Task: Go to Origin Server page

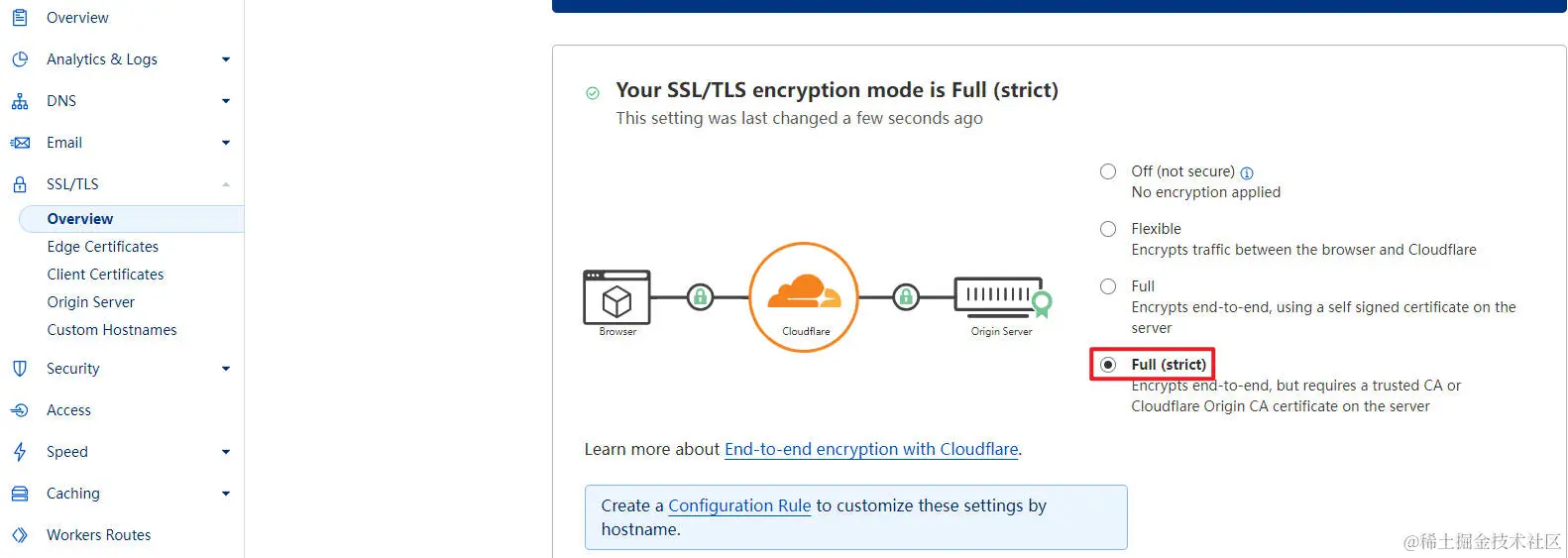Action: coord(91,302)
